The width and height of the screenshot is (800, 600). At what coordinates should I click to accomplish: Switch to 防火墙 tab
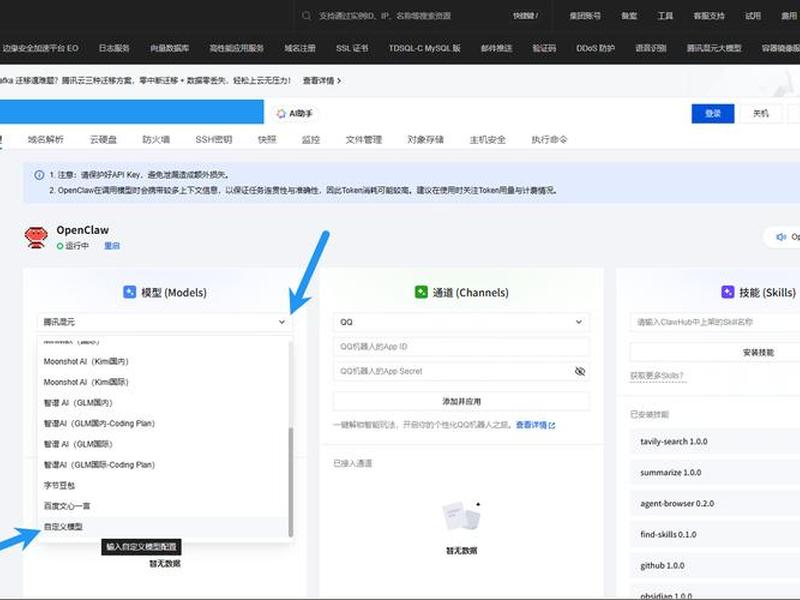click(156, 139)
